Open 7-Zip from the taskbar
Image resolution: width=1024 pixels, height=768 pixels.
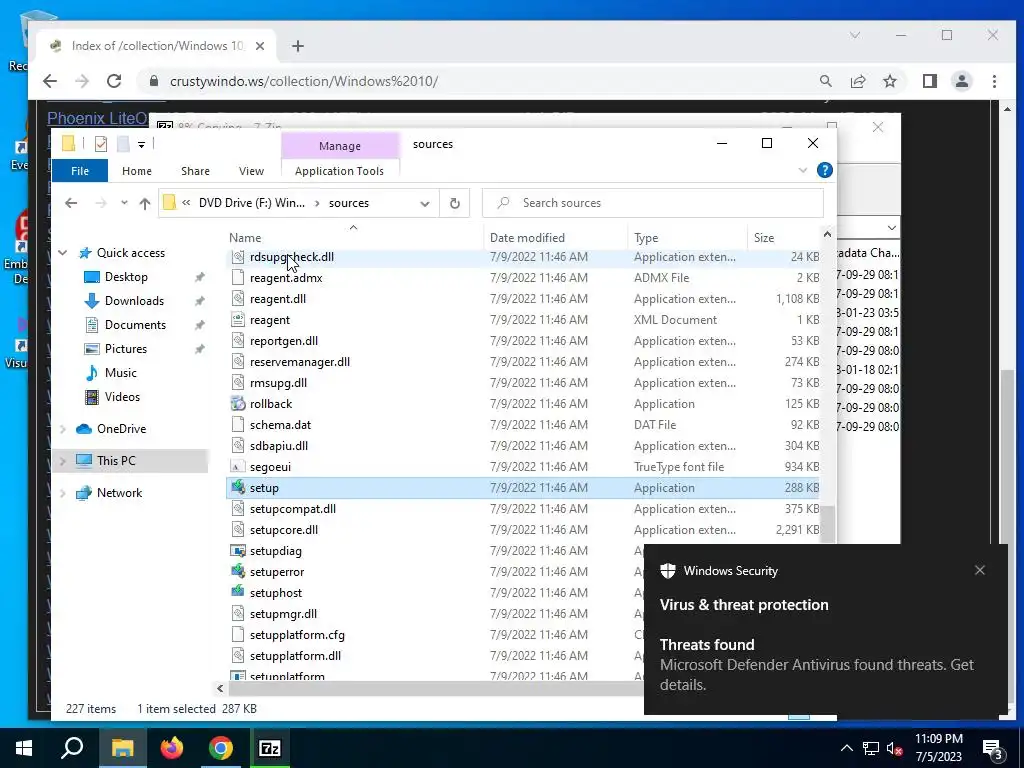coord(270,748)
